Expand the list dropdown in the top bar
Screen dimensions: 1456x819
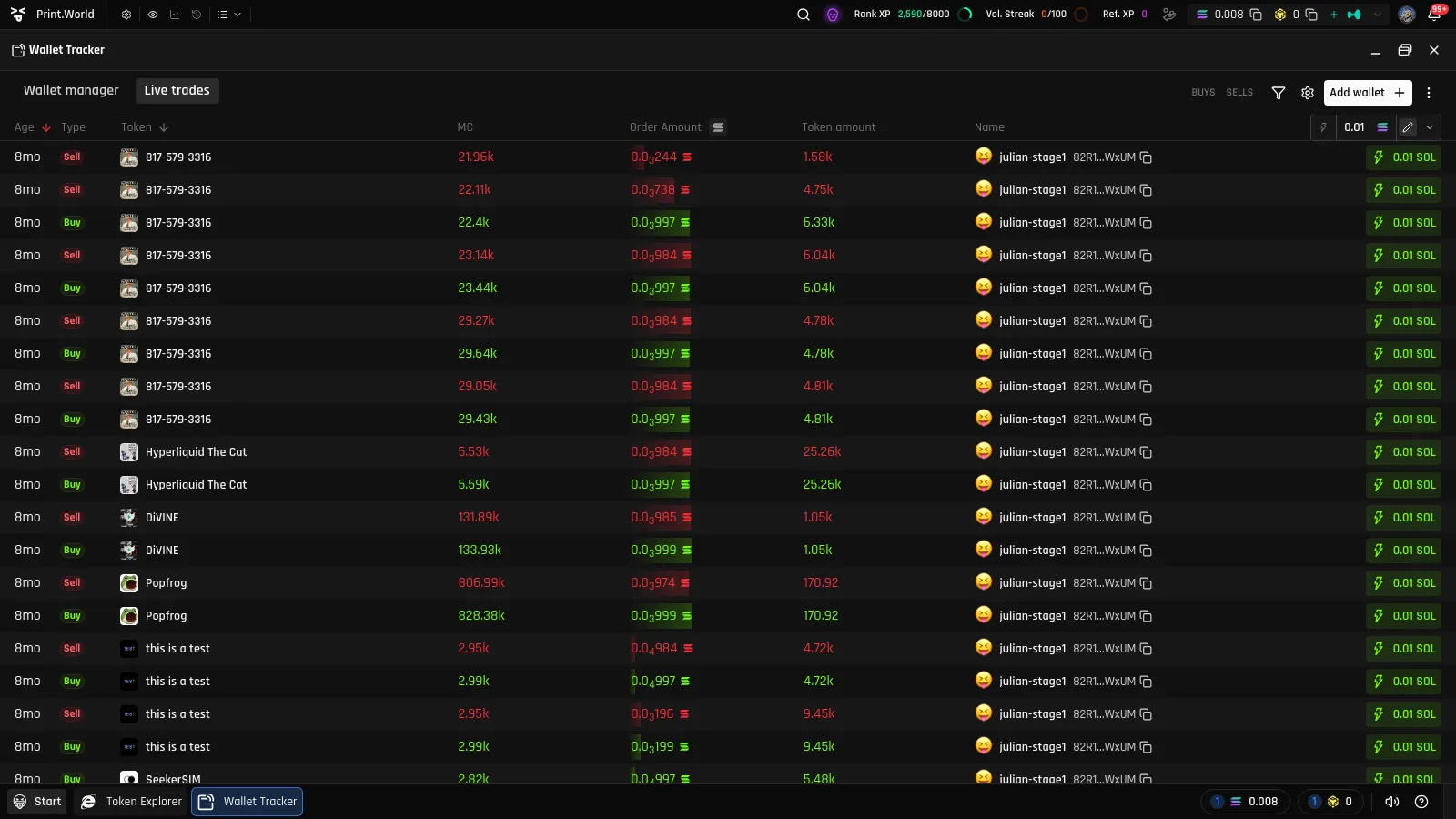click(x=229, y=15)
